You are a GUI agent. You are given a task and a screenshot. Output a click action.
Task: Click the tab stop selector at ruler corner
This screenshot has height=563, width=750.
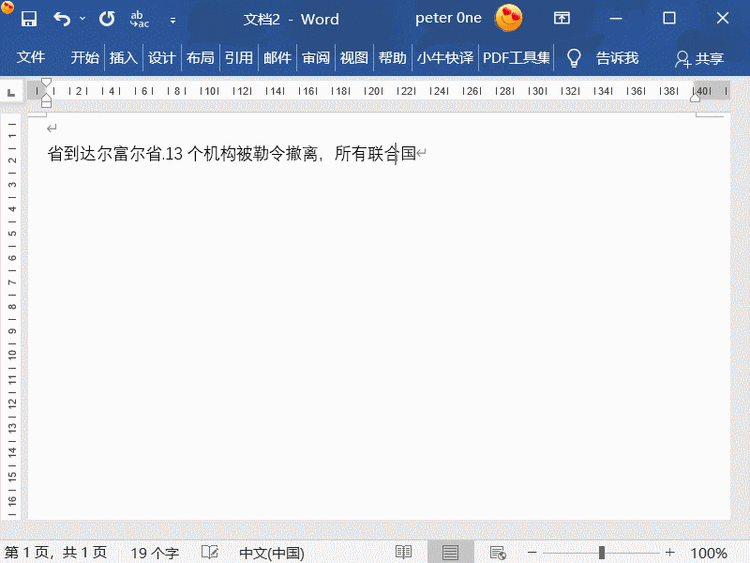[x=11, y=92]
